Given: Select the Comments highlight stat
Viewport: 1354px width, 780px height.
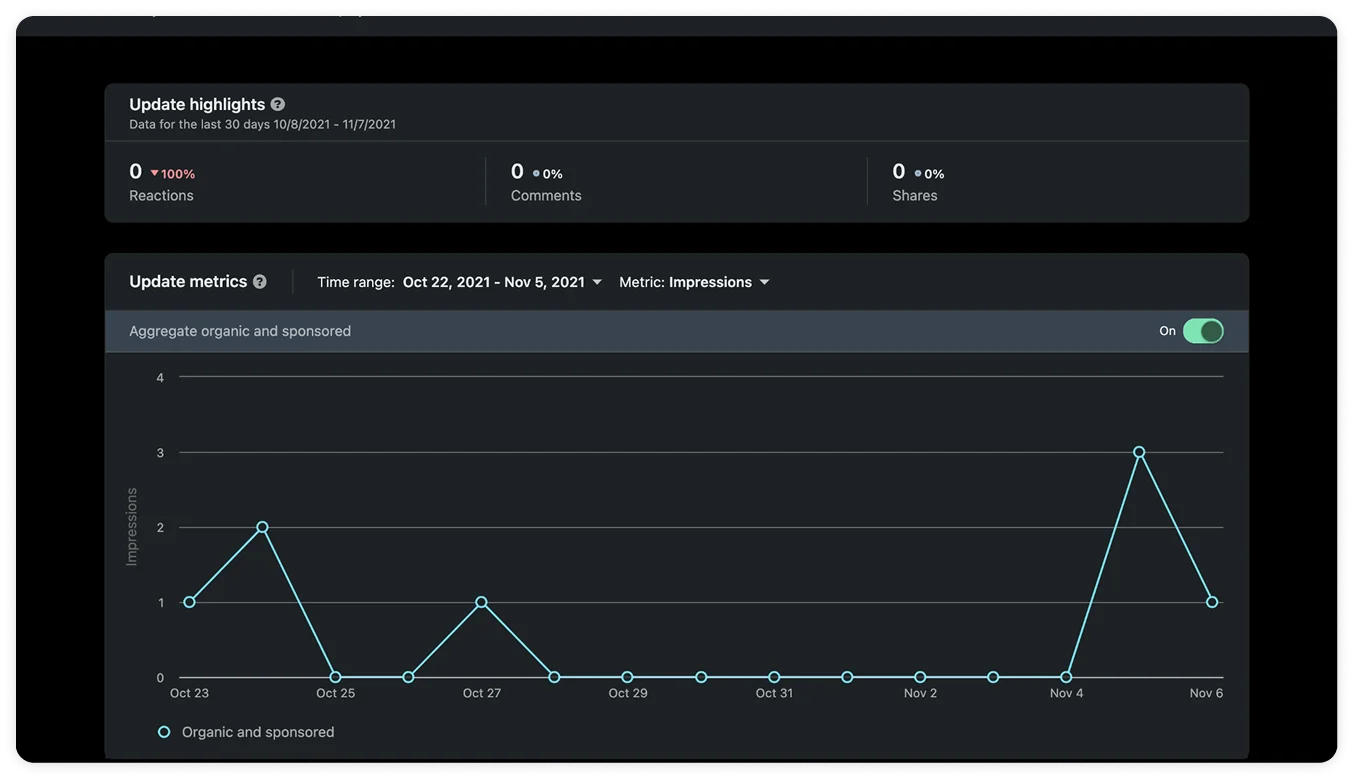Looking at the screenshot, I should 545,182.
